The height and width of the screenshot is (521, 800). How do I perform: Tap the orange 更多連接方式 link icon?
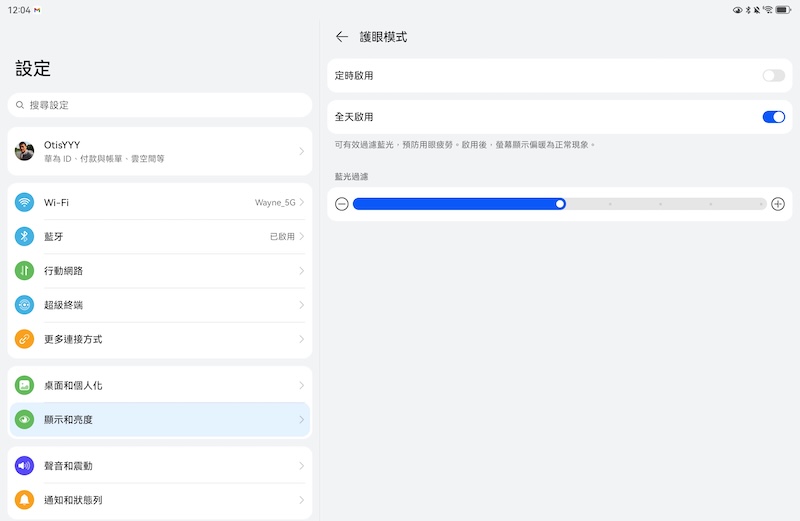(25, 339)
